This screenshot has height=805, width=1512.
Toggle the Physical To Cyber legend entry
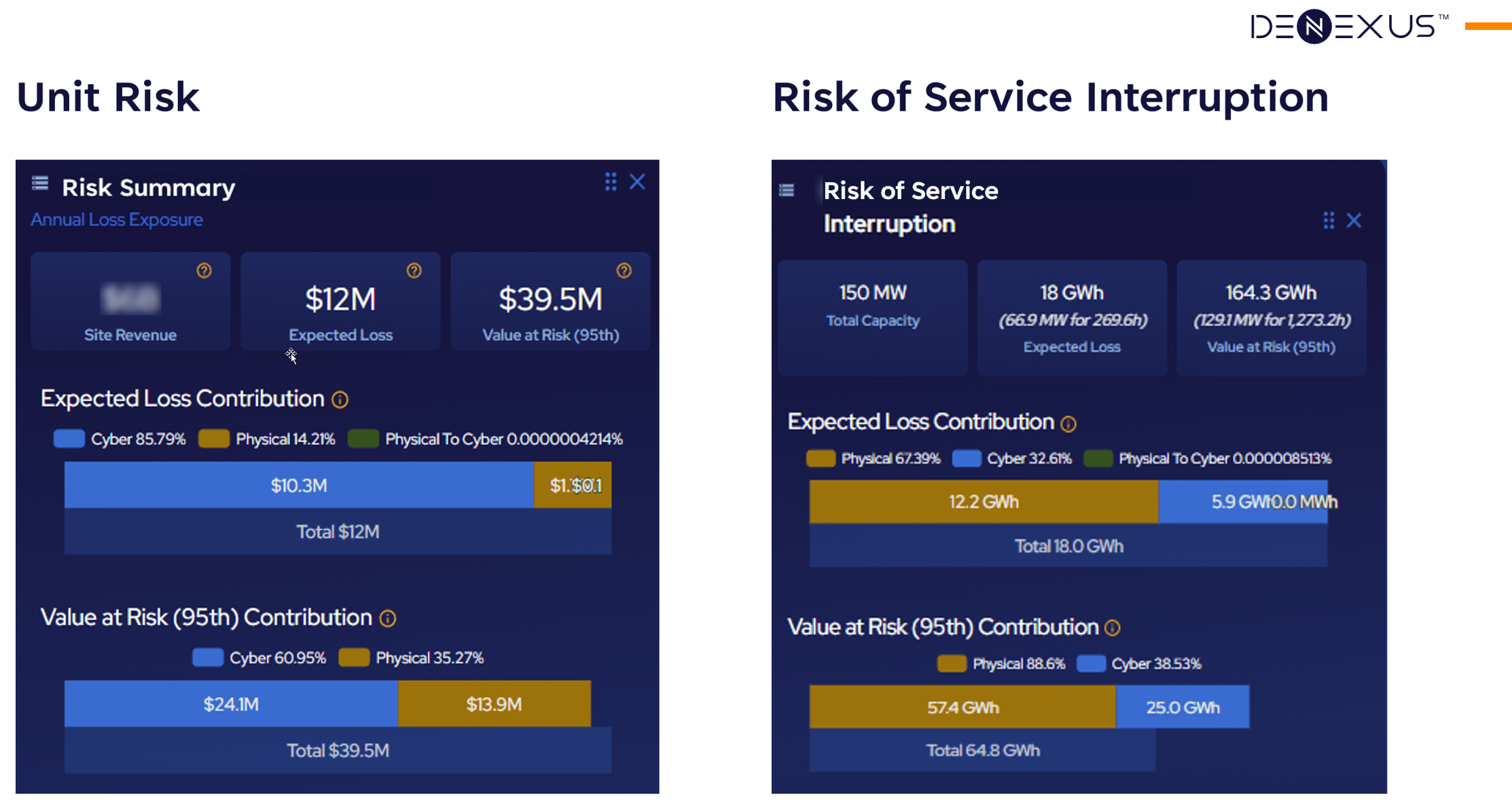(504, 439)
